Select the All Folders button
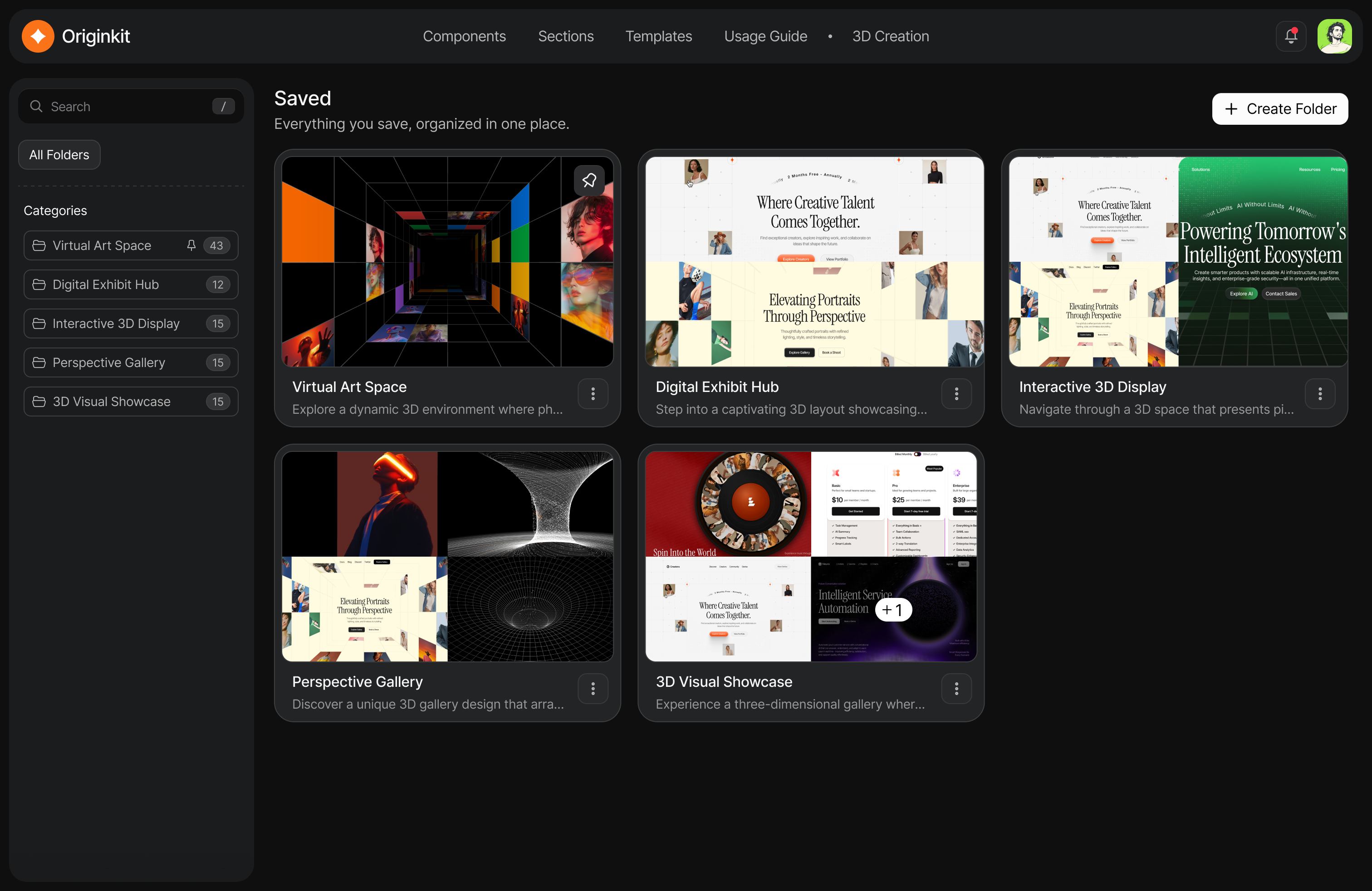The width and height of the screenshot is (1372, 891). pos(59,155)
